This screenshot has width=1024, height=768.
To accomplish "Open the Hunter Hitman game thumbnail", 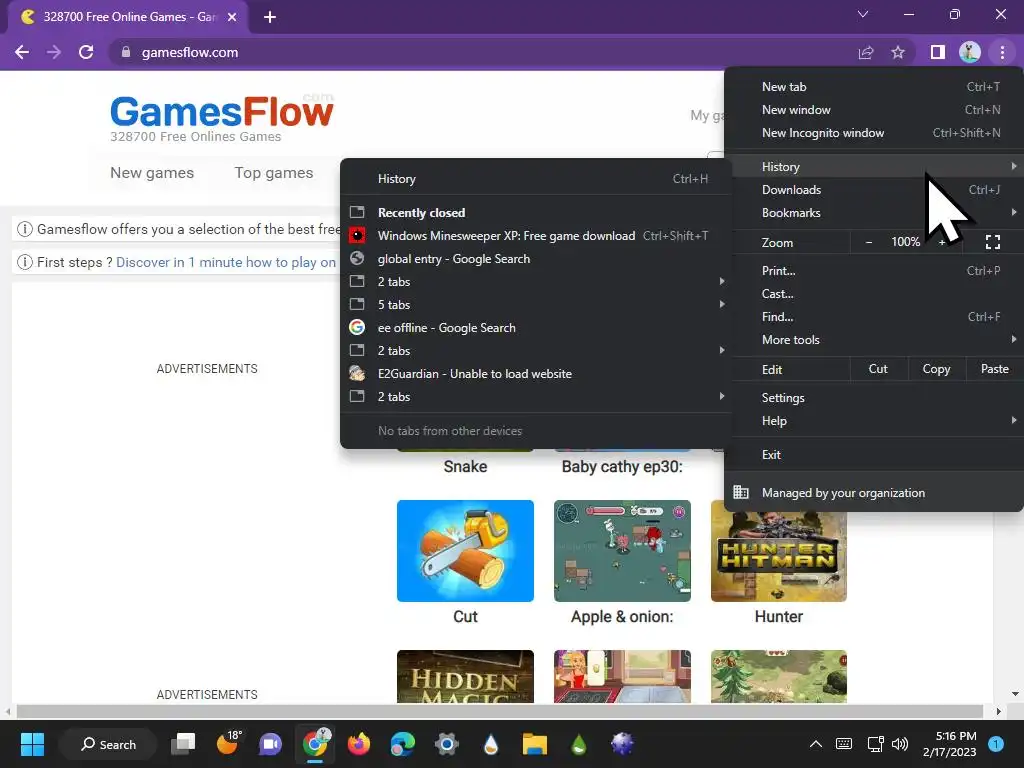I will coord(778,557).
